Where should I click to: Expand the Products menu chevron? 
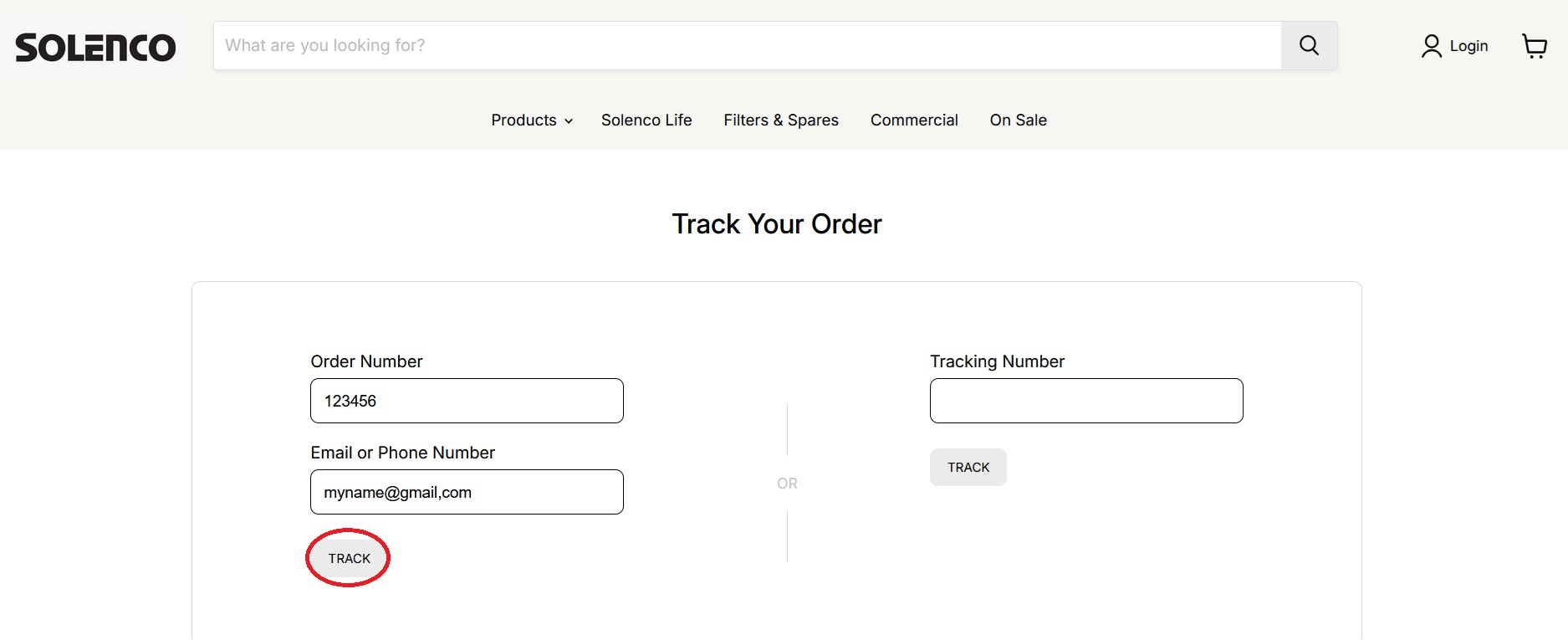pyautogui.click(x=569, y=121)
